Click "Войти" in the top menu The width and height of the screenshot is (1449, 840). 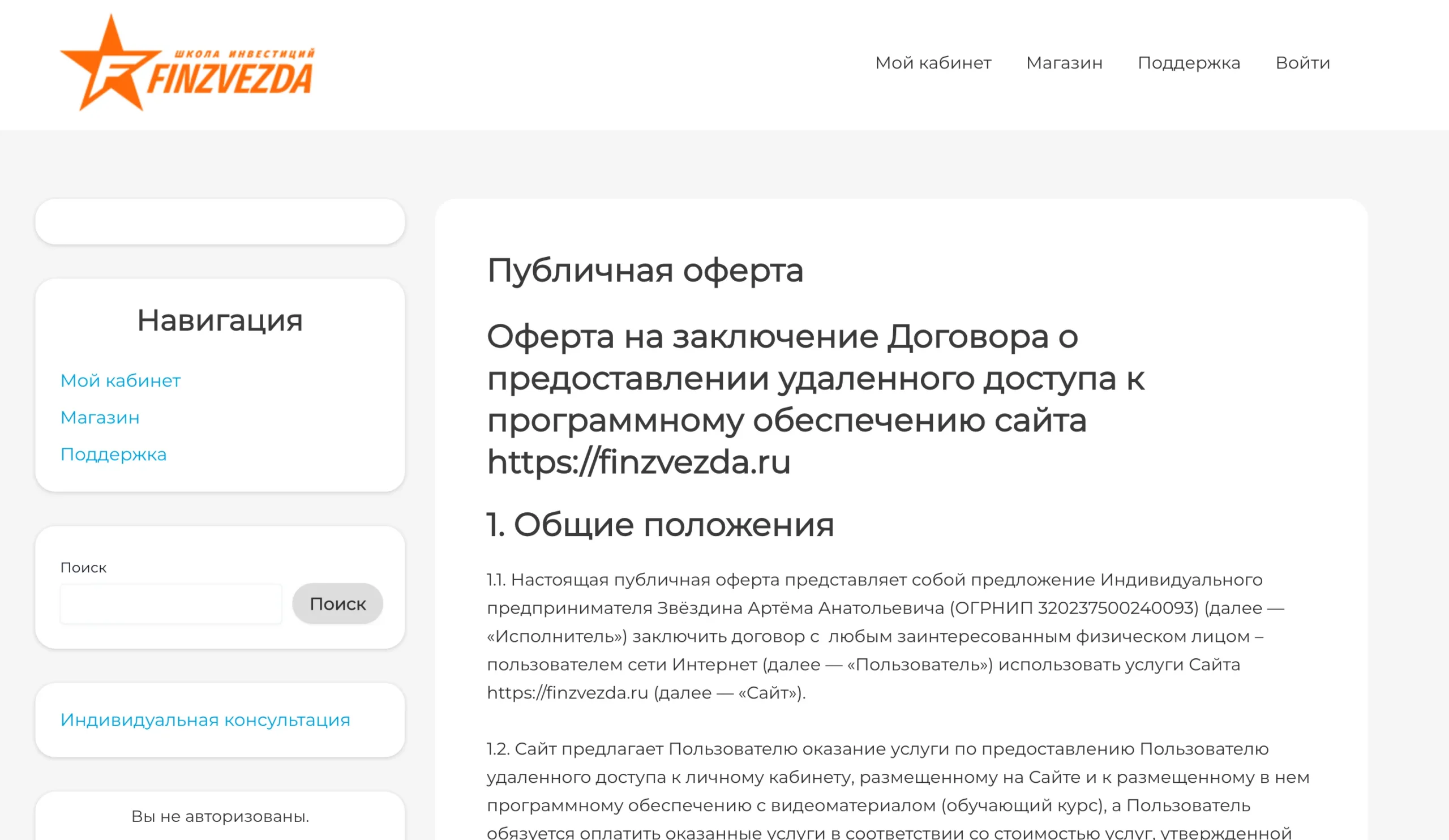[x=1303, y=63]
